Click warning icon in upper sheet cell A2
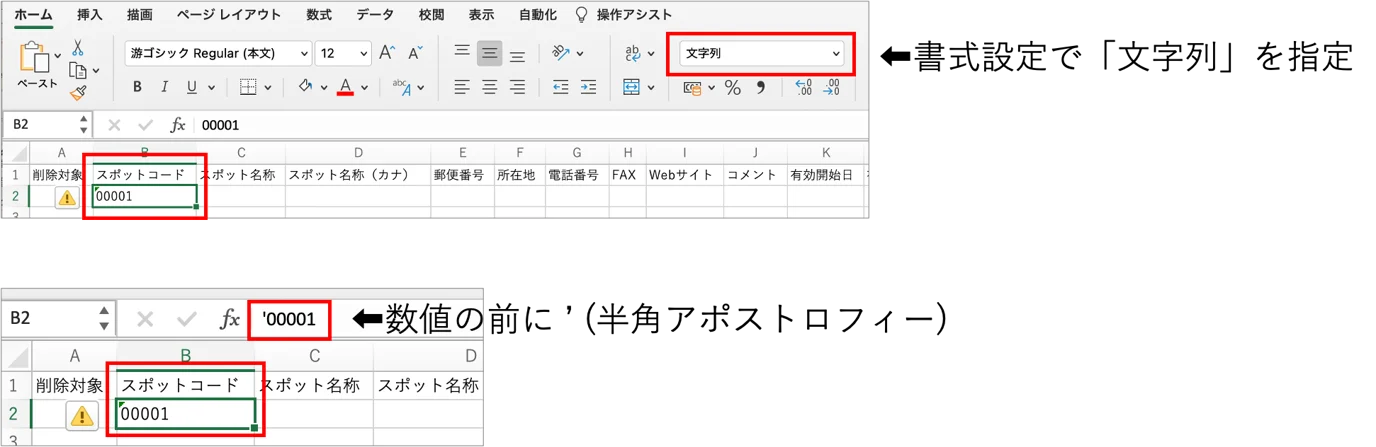 pyautogui.click(x=66, y=197)
